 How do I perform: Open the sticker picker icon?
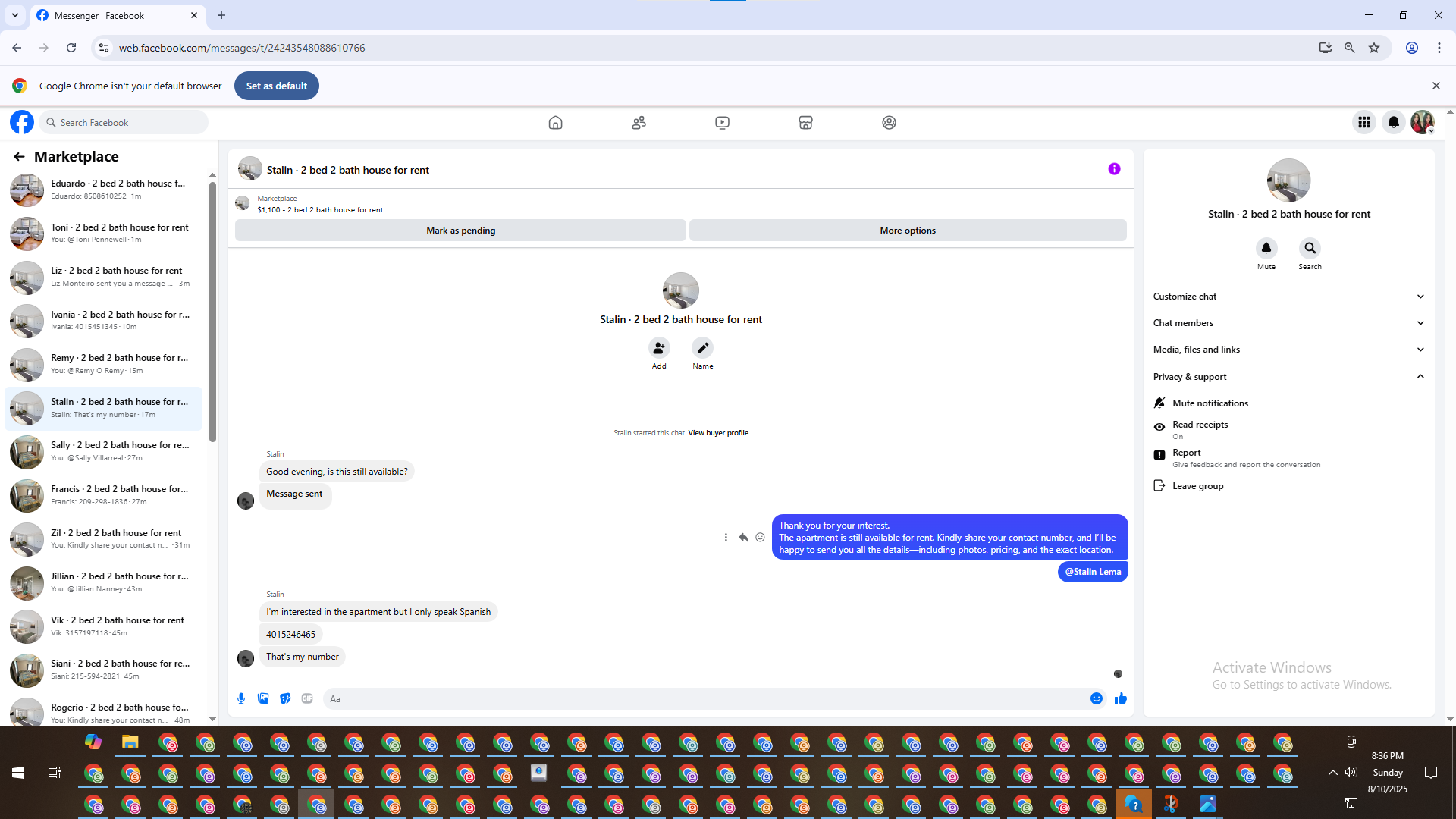click(285, 698)
